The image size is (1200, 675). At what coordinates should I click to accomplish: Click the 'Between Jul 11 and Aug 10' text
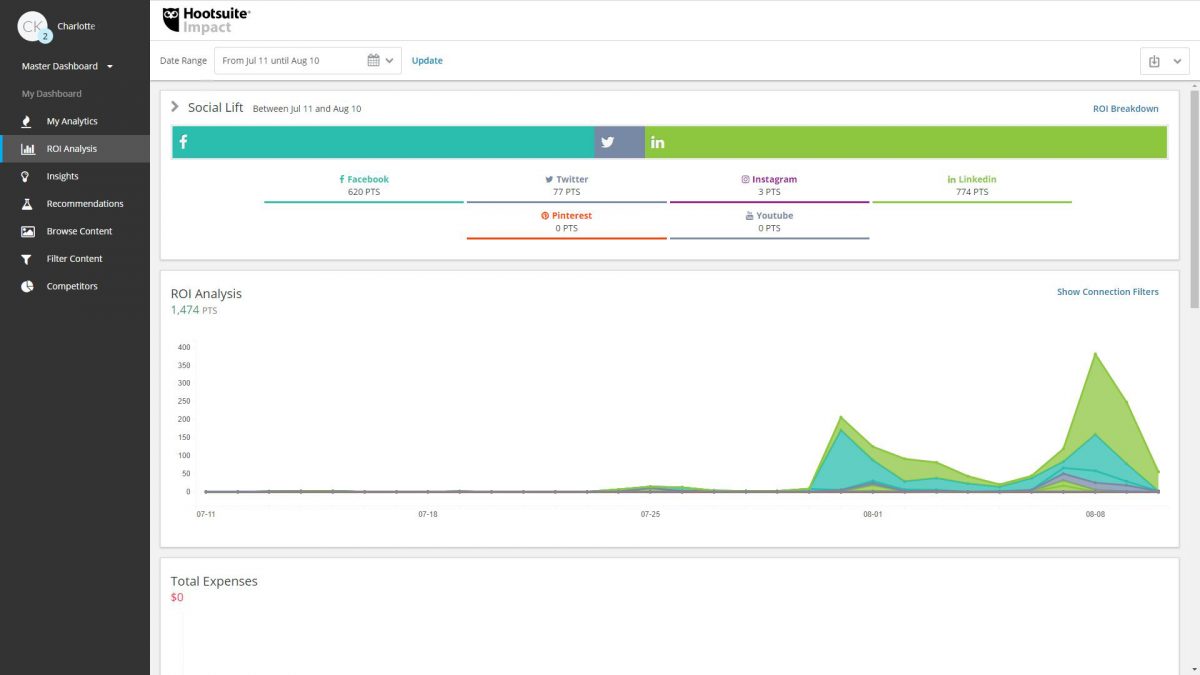click(x=307, y=109)
